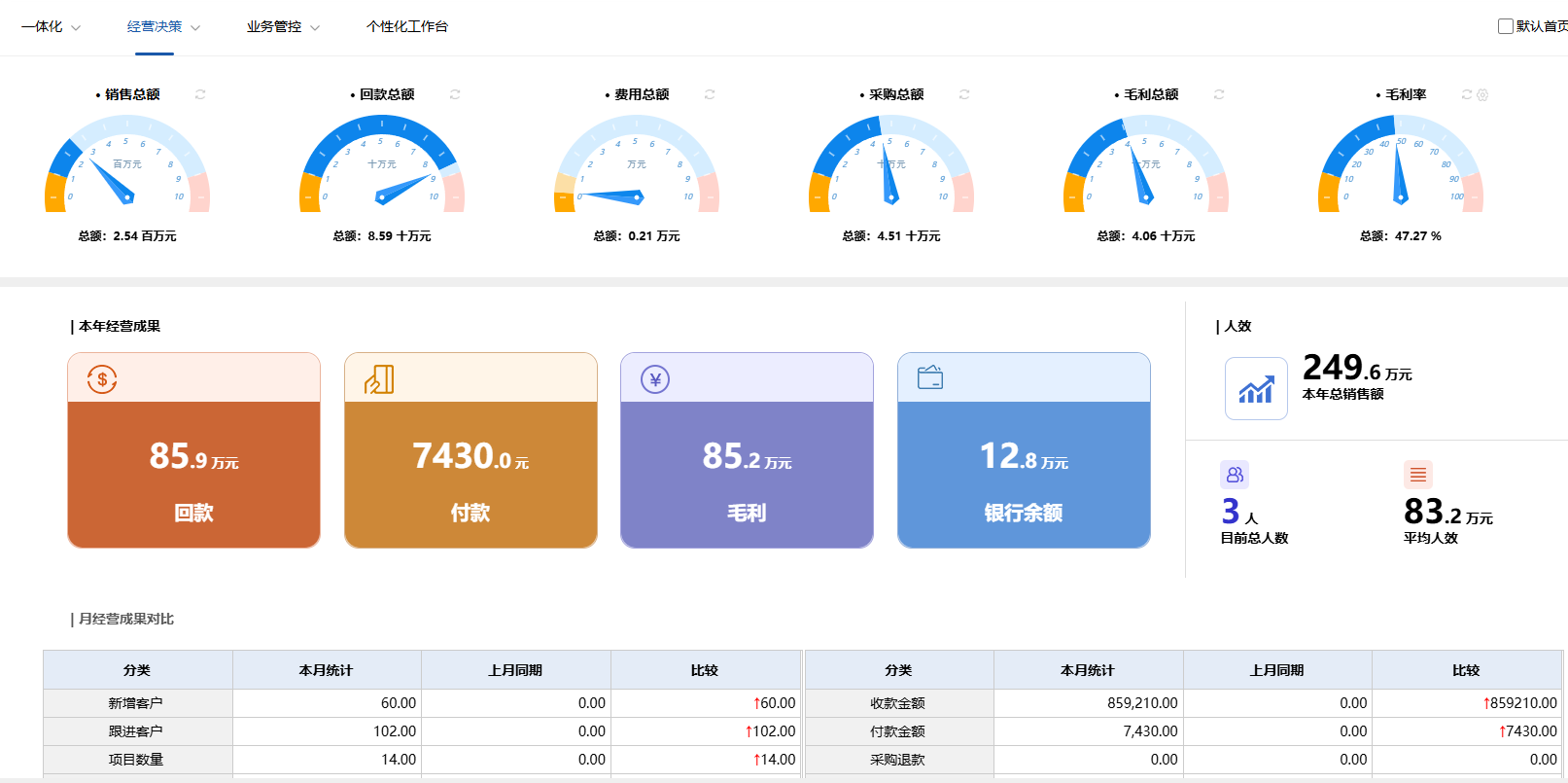Viewport: 1568px width, 783px height.
Task: Open settings gear for 毛利率 gauge
Action: pyautogui.click(x=1482, y=94)
